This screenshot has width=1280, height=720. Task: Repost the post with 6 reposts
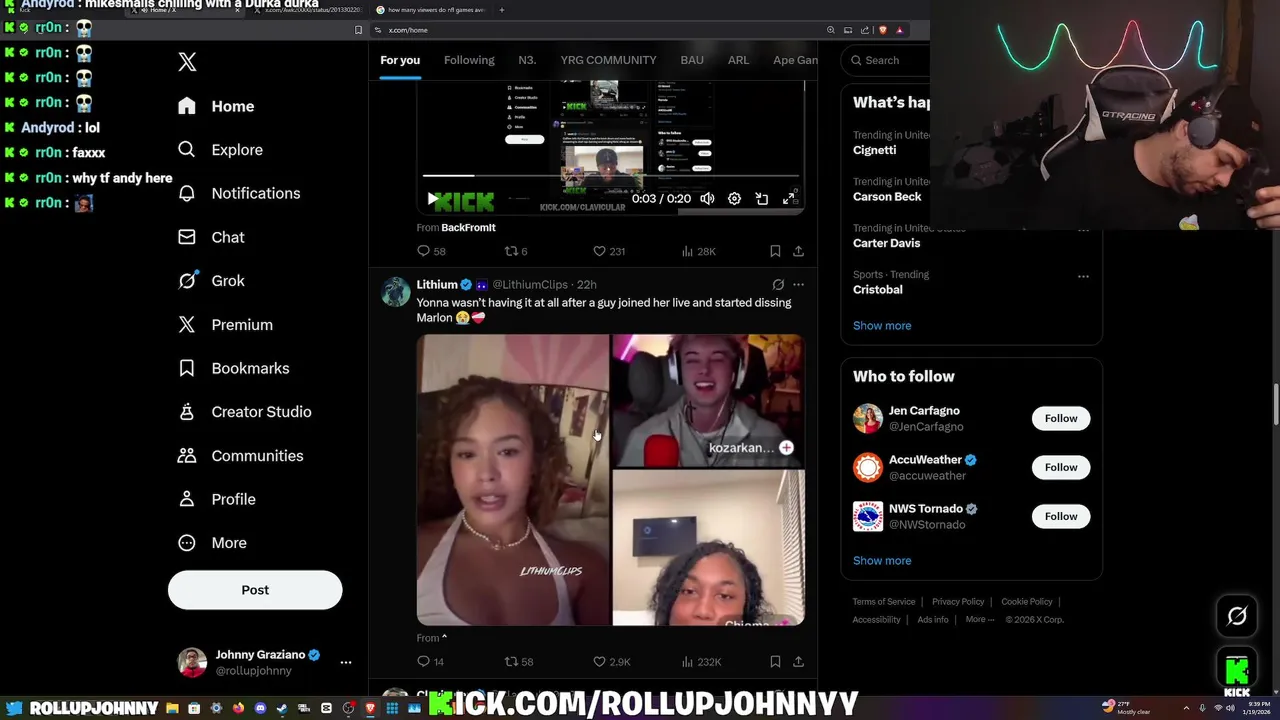pyautogui.click(x=516, y=251)
